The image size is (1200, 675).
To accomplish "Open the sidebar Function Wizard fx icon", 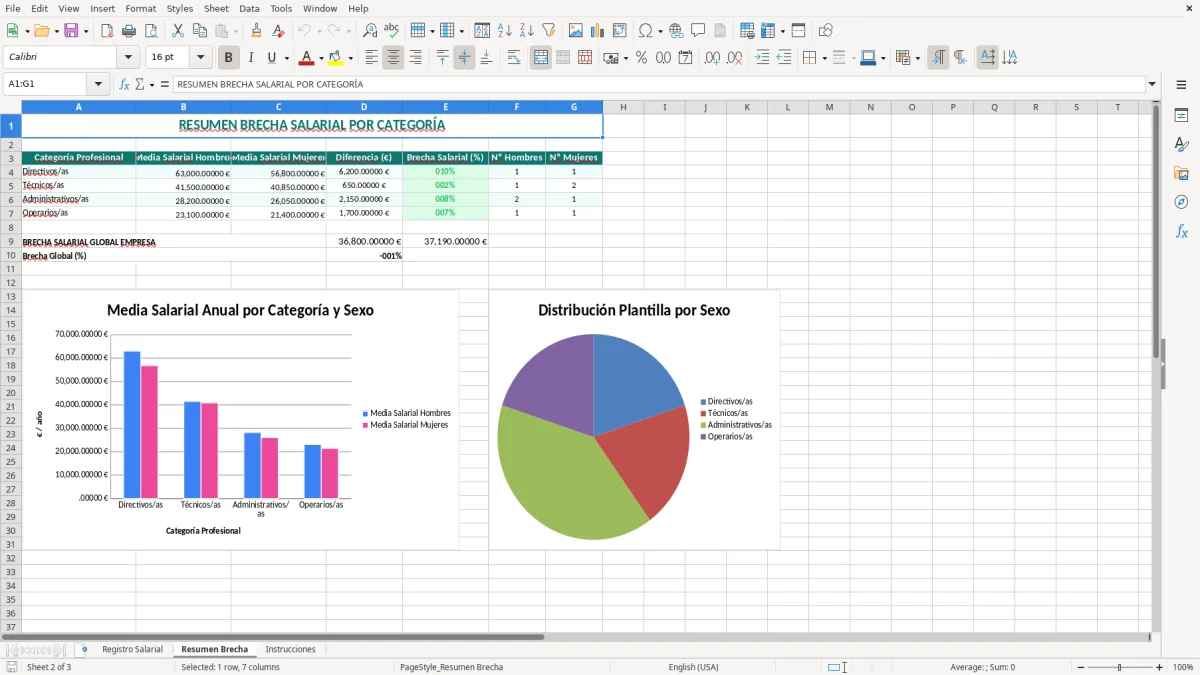I will [x=1181, y=231].
